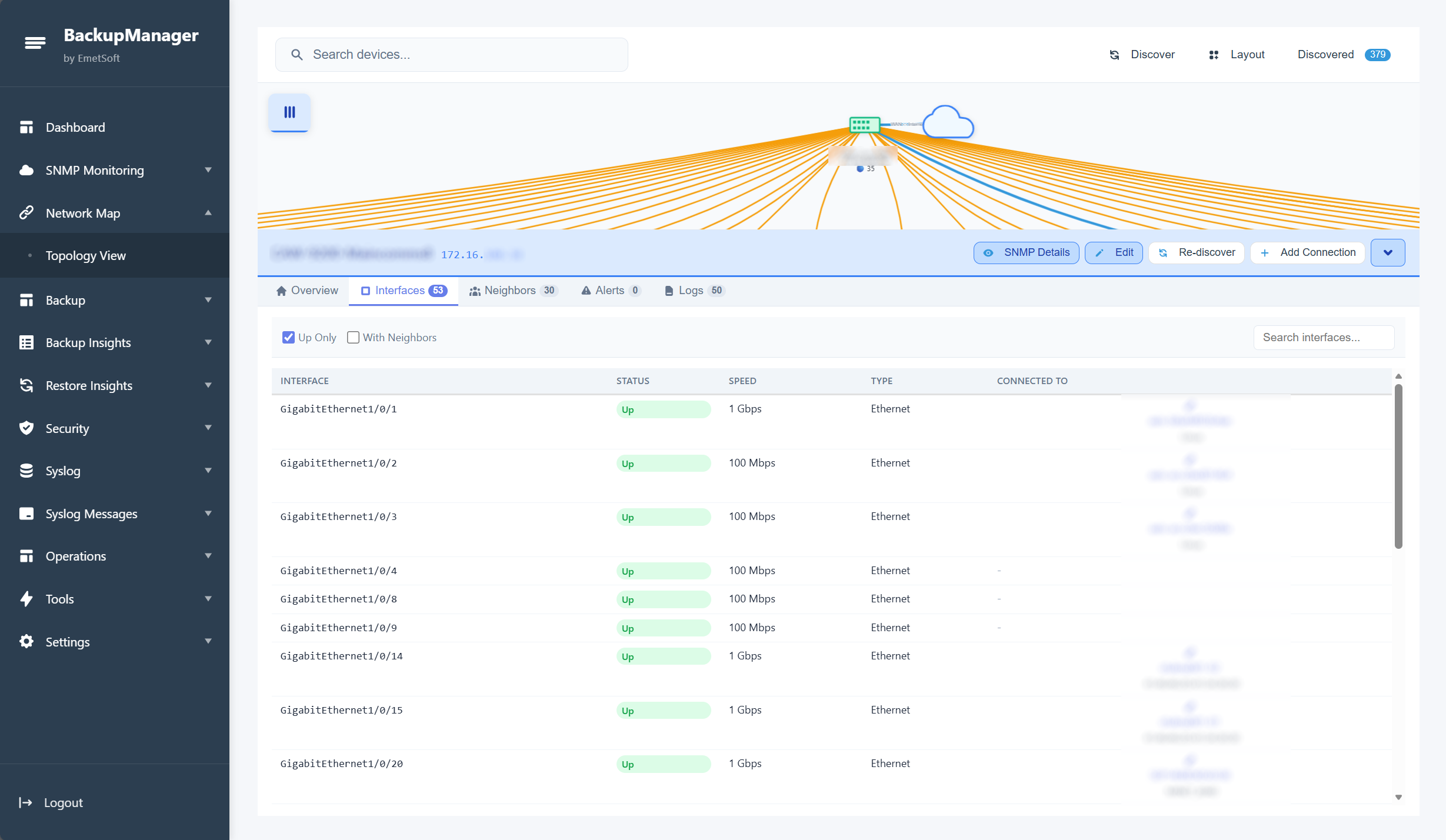Click the eye icon in SNMP Details
This screenshot has height=840, width=1446.
pyautogui.click(x=988, y=253)
